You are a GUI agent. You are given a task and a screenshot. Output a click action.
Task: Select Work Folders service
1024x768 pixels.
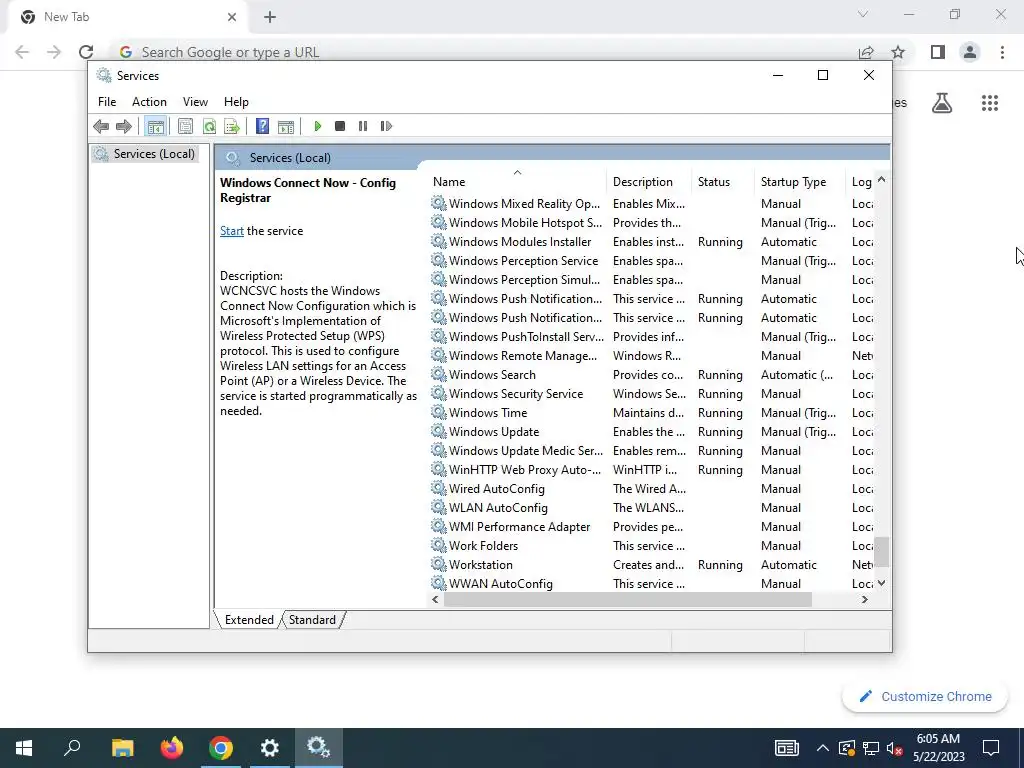(x=652, y=545)
